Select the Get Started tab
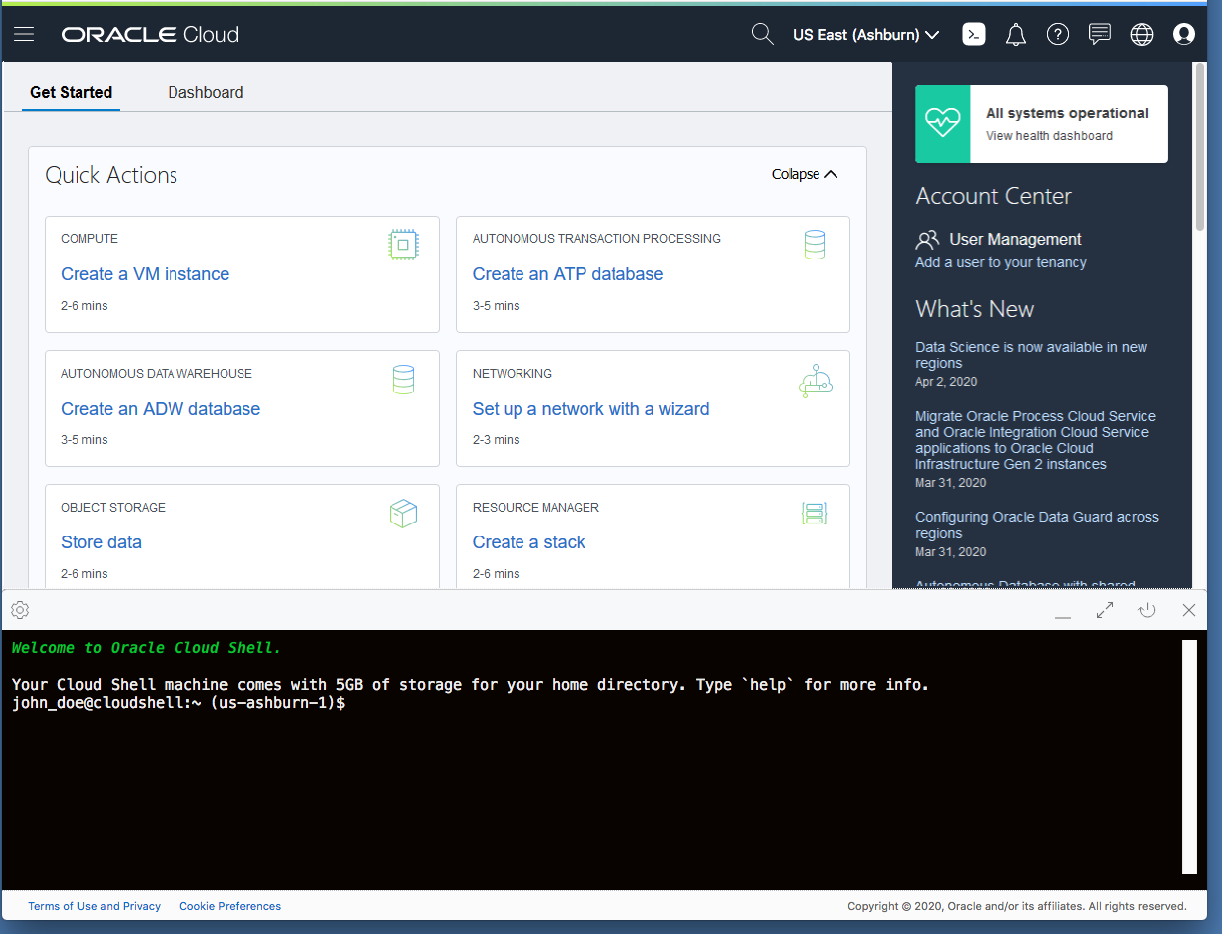 pos(70,92)
